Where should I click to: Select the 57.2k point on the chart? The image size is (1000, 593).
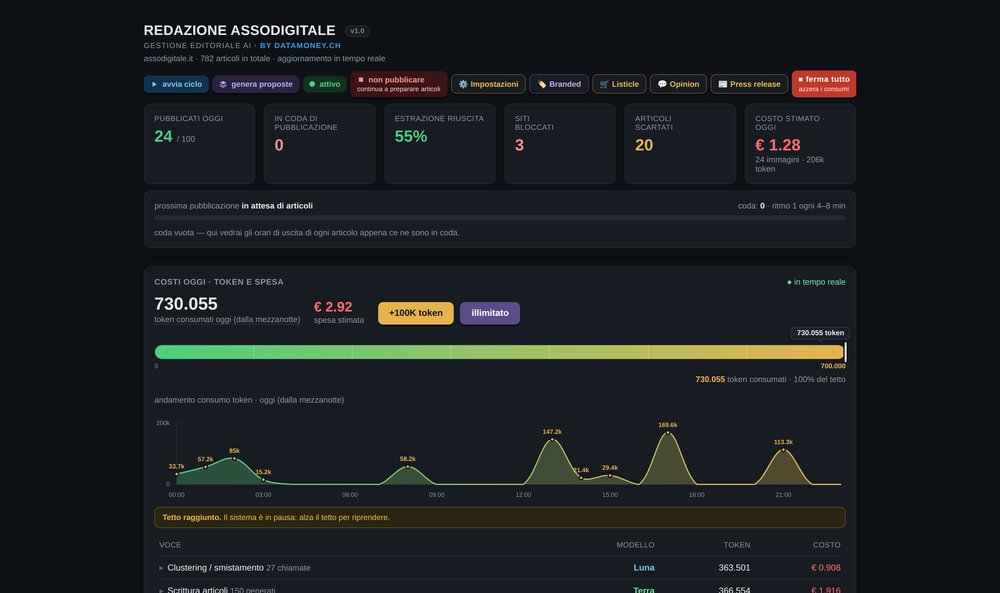[x=205, y=467]
